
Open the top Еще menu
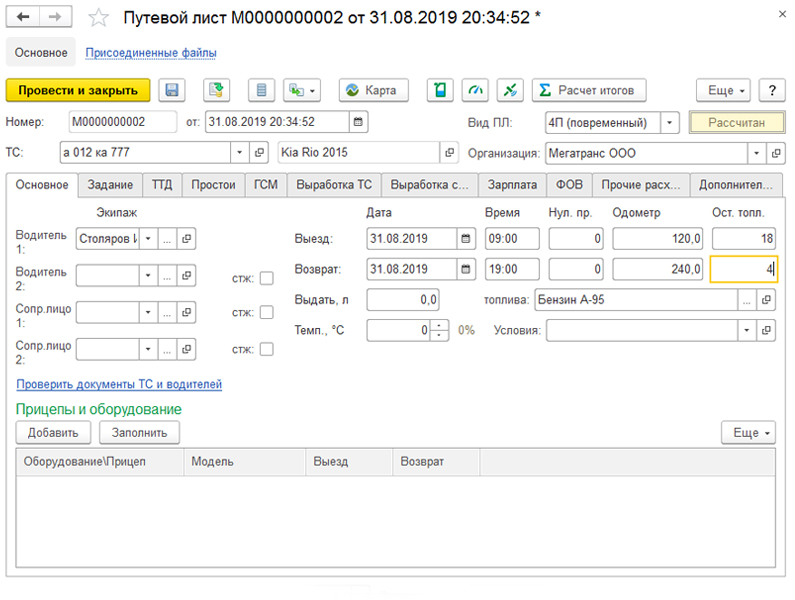tap(724, 90)
